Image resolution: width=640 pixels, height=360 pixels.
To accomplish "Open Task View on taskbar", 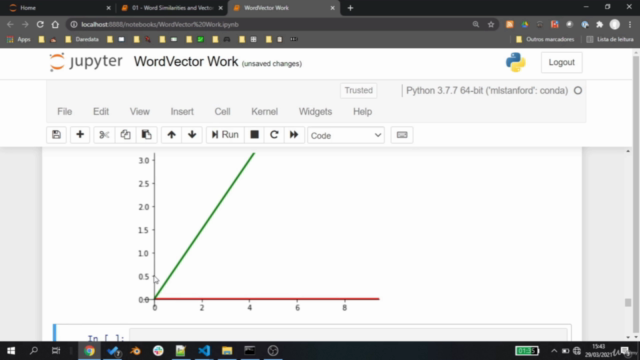I will [x=56, y=351].
